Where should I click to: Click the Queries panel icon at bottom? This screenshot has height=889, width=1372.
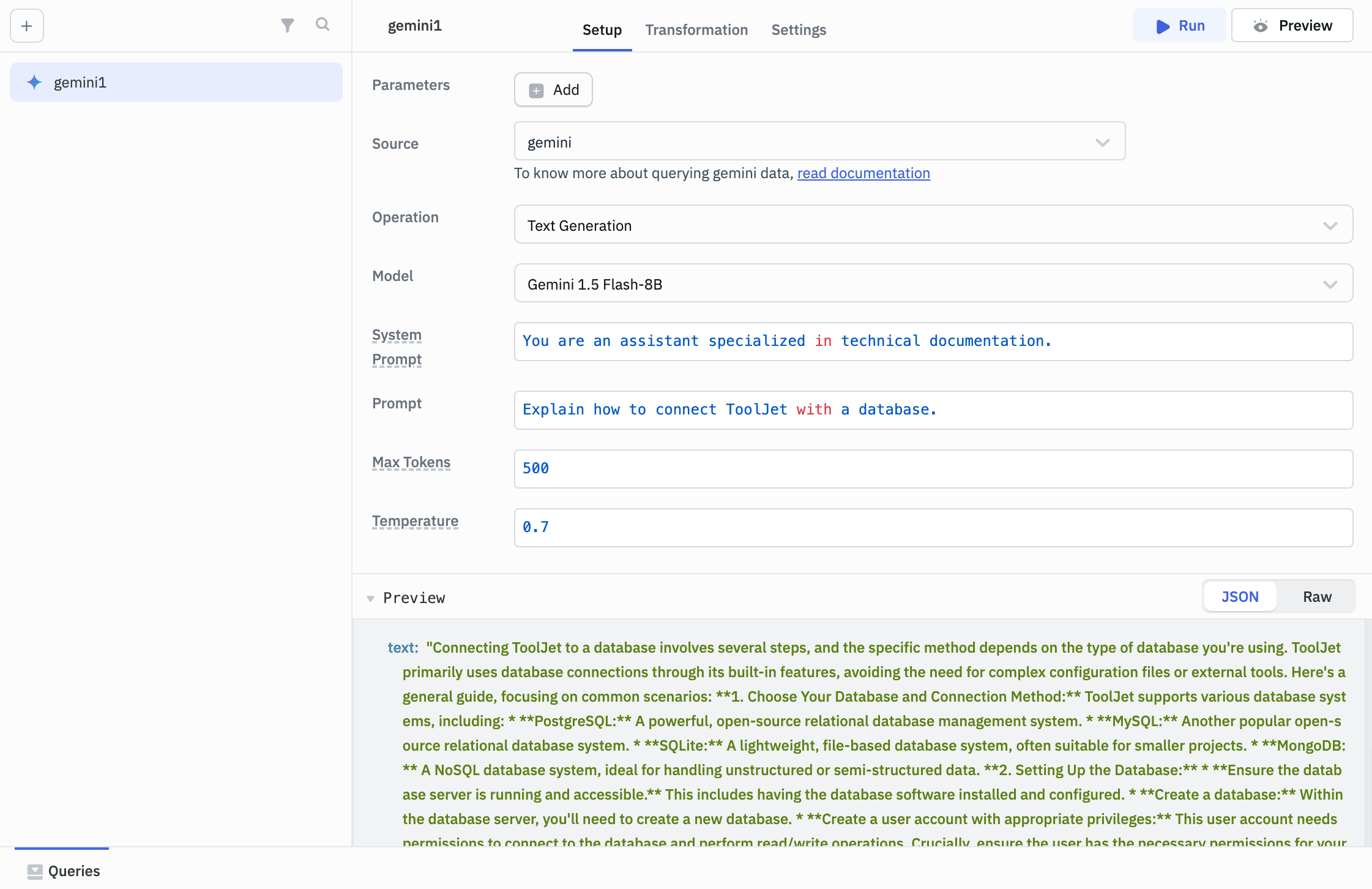[35, 871]
